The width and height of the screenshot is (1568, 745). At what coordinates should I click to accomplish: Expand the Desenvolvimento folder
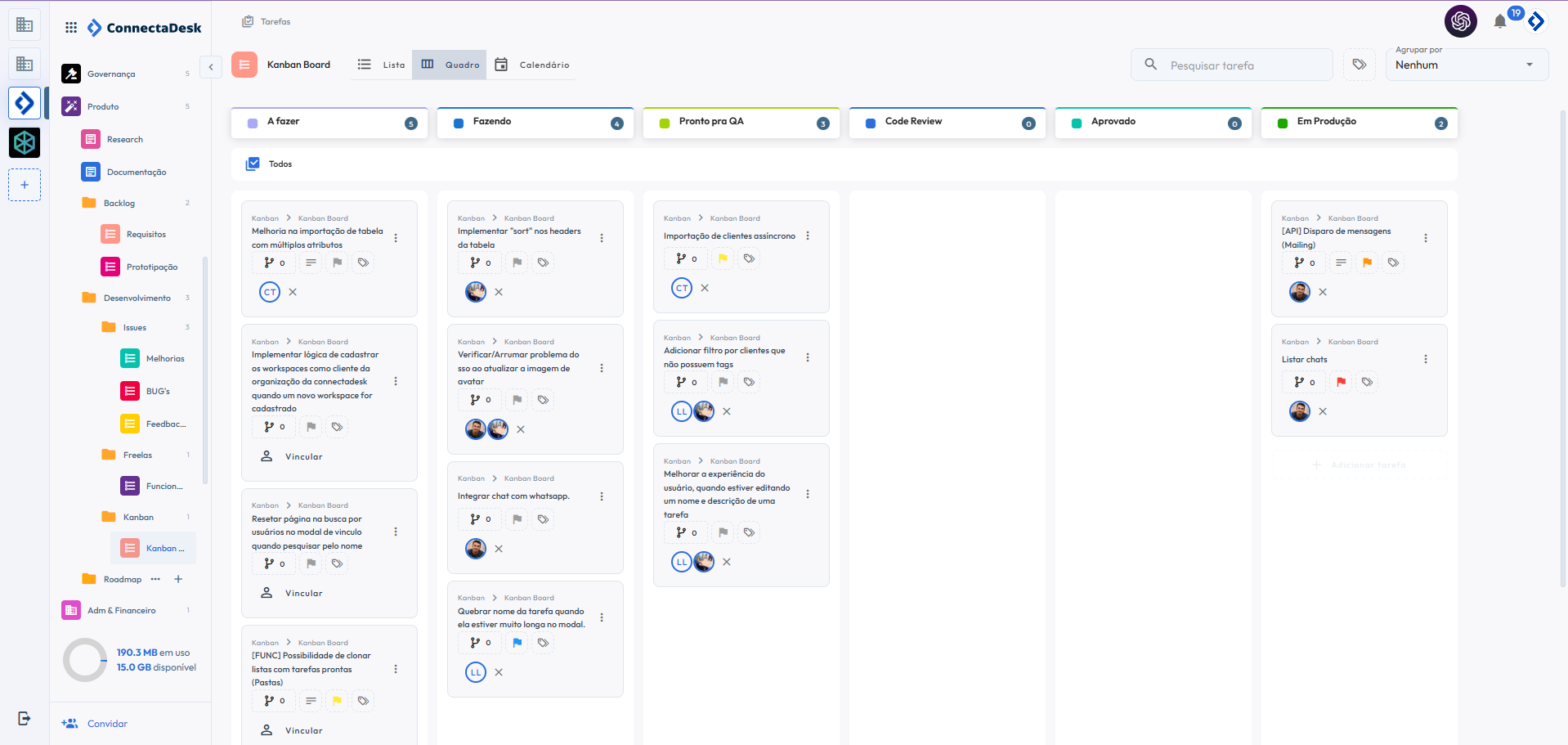(x=137, y=298)
